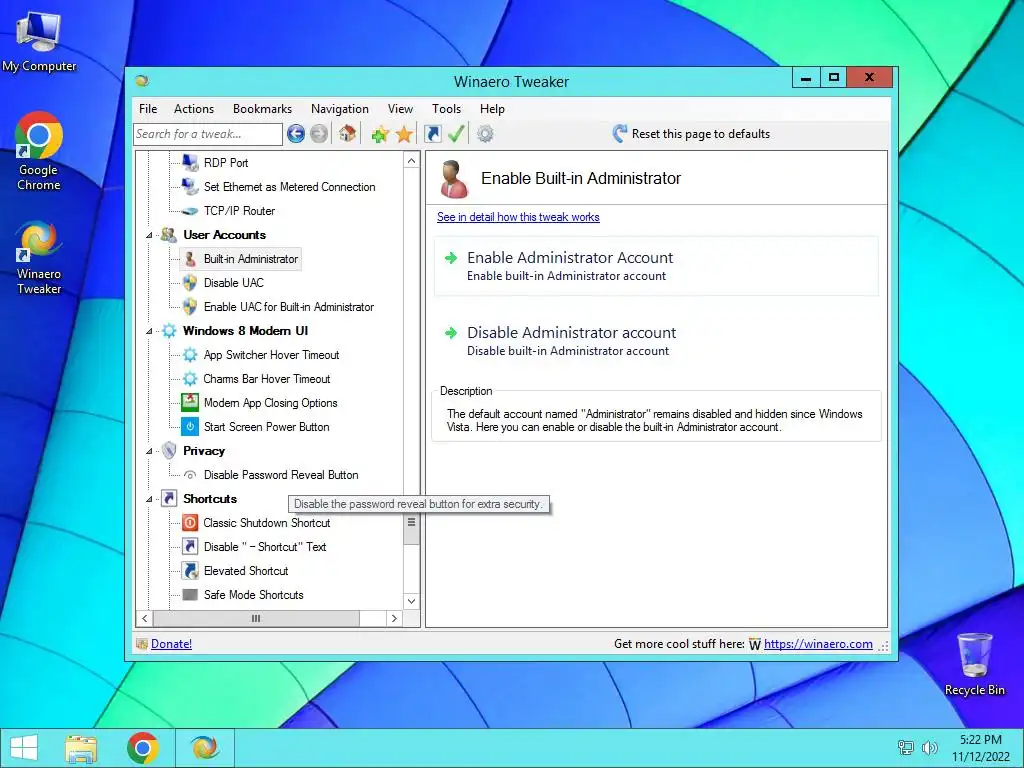Viewport: 1024px width, 768px height.
Task: Go back with the blue back arrow
Action: coord(296,134)
